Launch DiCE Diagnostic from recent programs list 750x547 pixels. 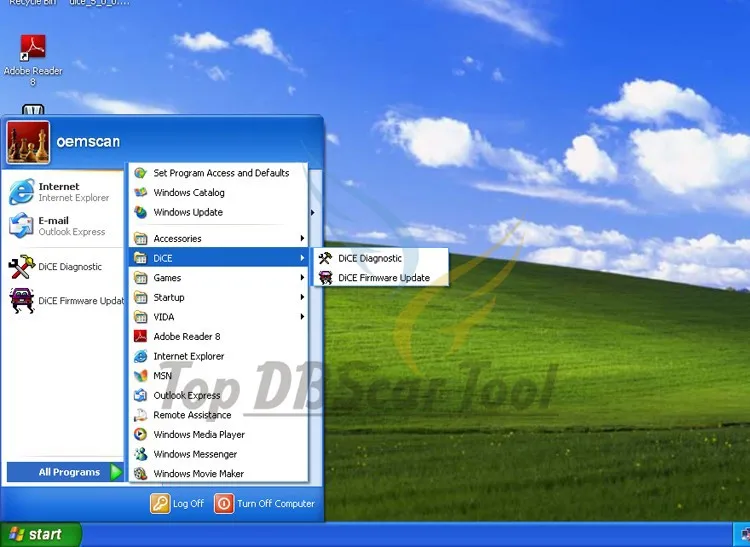click(62, 267)
